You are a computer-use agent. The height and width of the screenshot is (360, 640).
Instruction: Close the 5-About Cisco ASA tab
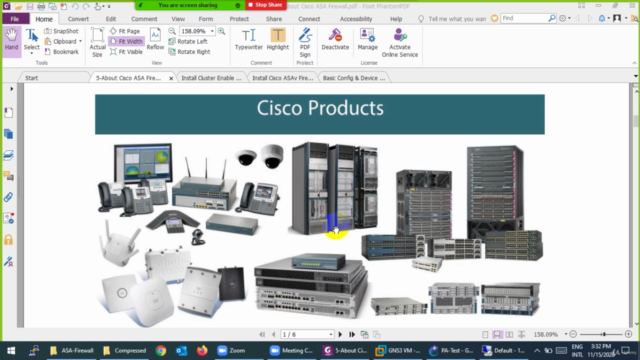[171, 78]
